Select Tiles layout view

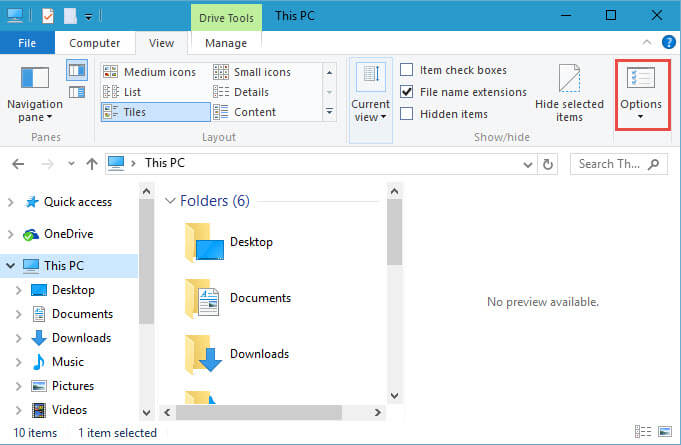click(155, 112)
